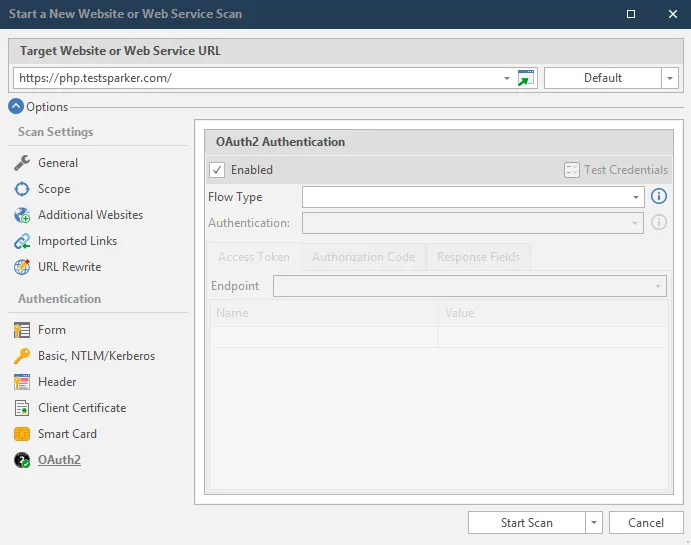Image resolution: width=691 pixels, height=545 pixels.
Task: Click the empty Value cell in first row
Action: click(553, 337)
